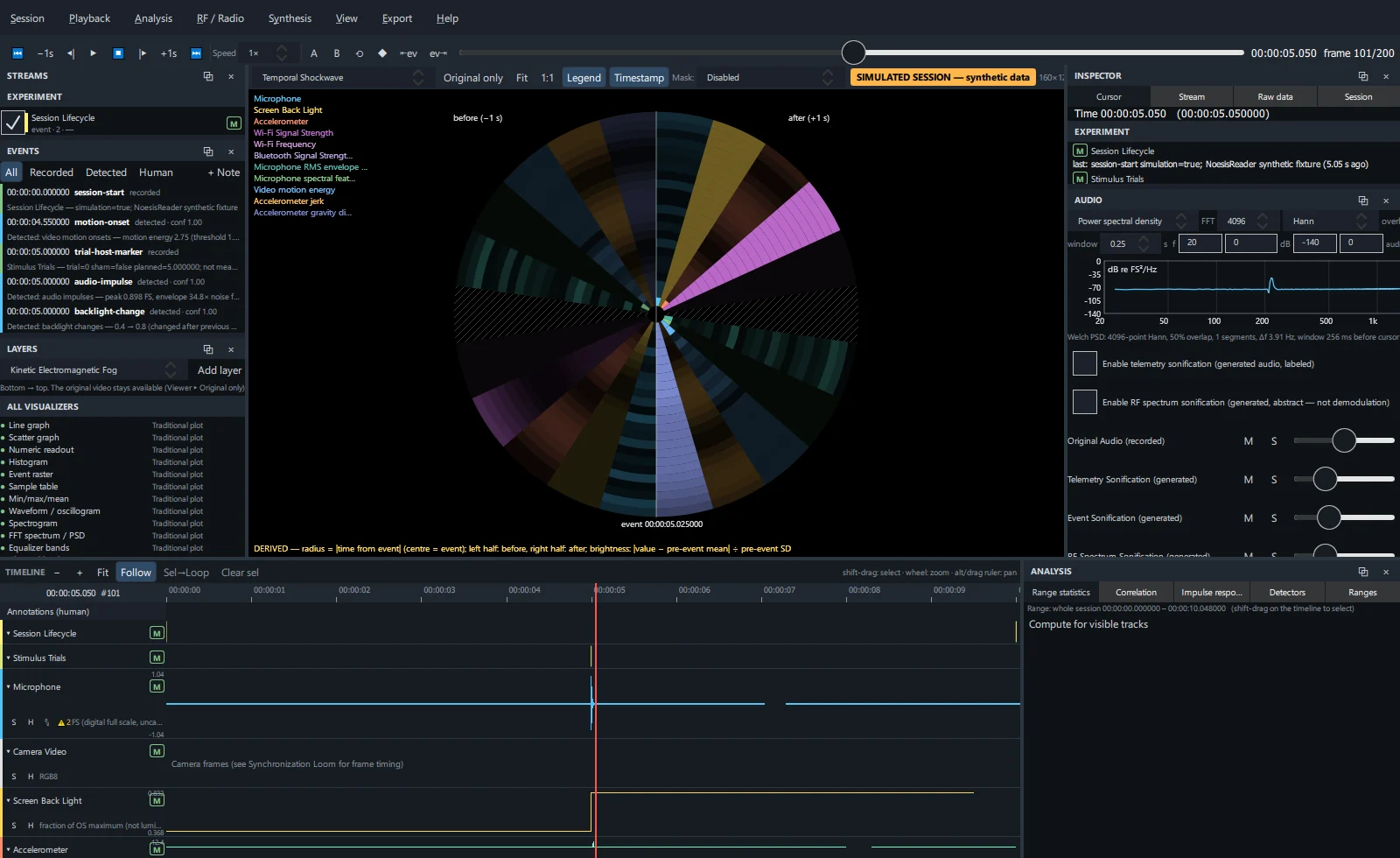Toggle the Legend overlay button

tap(584, 78)
